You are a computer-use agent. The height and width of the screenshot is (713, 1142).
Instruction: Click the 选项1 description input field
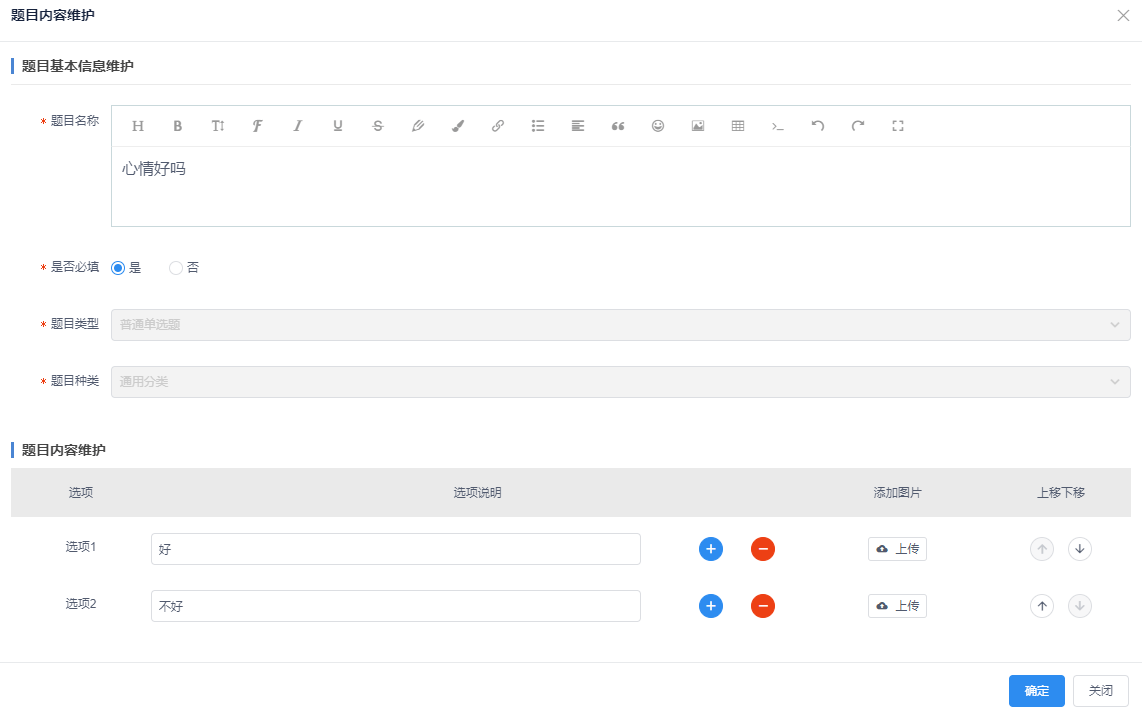click(x=395, y=549)
